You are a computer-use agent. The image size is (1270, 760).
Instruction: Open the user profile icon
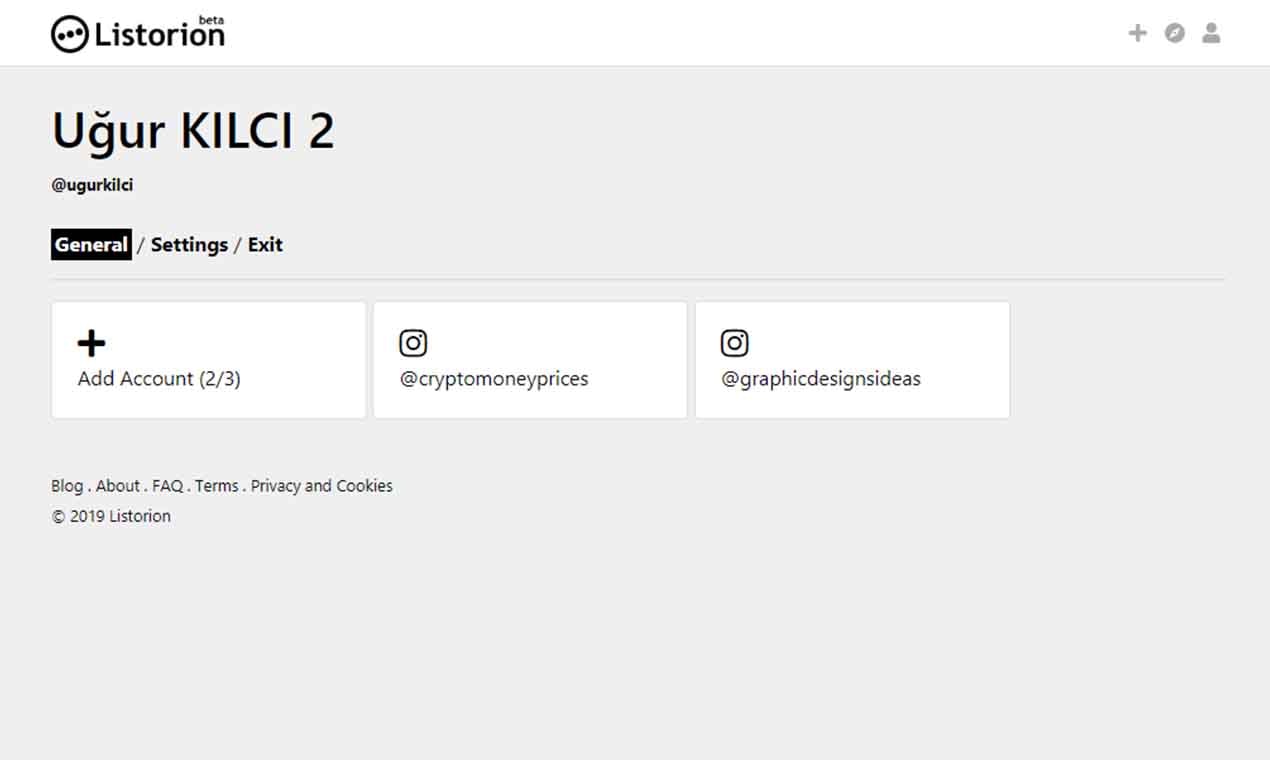1211,33
